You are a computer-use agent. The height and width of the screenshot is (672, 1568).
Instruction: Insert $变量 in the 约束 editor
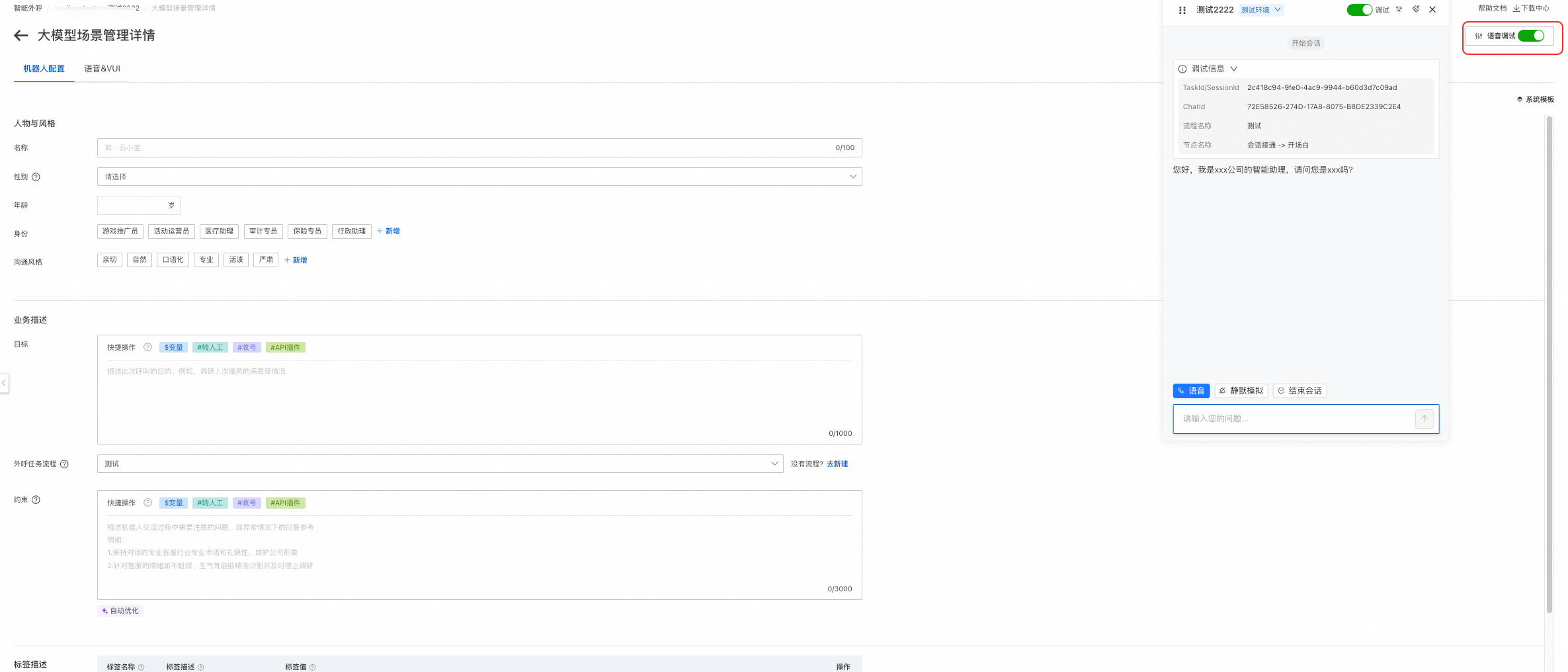click(x=173, y=503)
